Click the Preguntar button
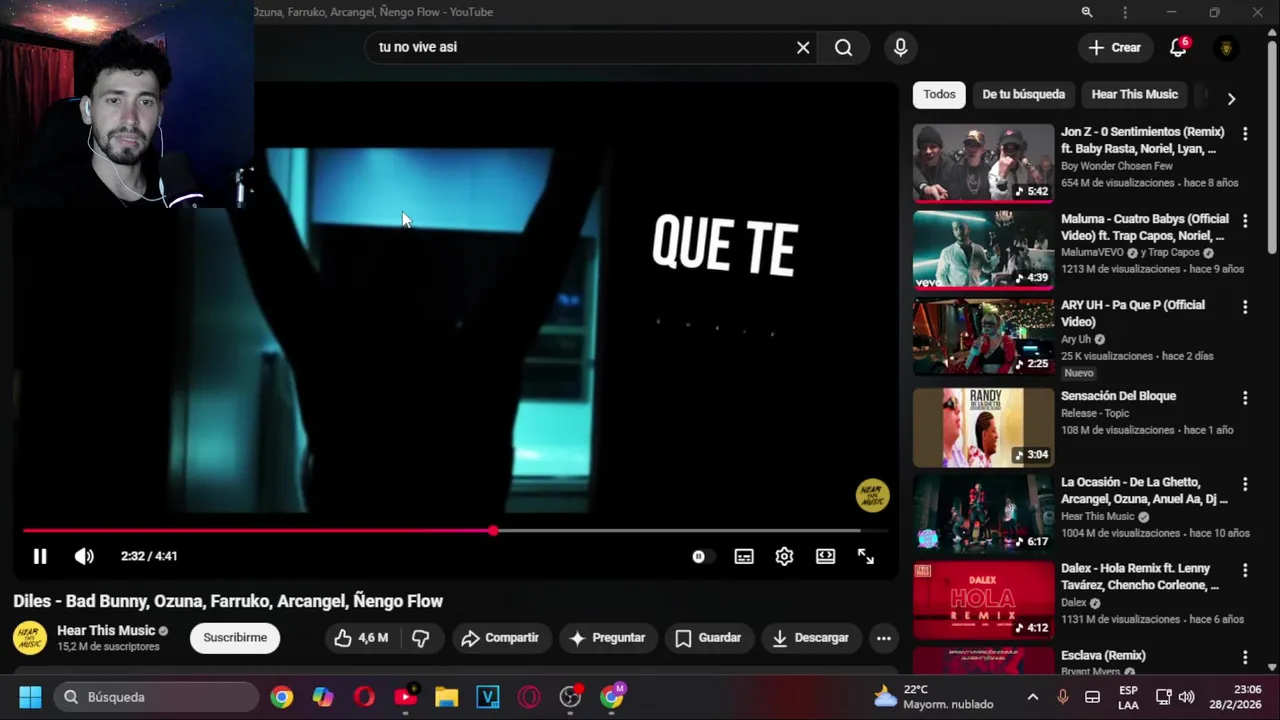Screen dimensions: 1280x720 click(608, 637)
